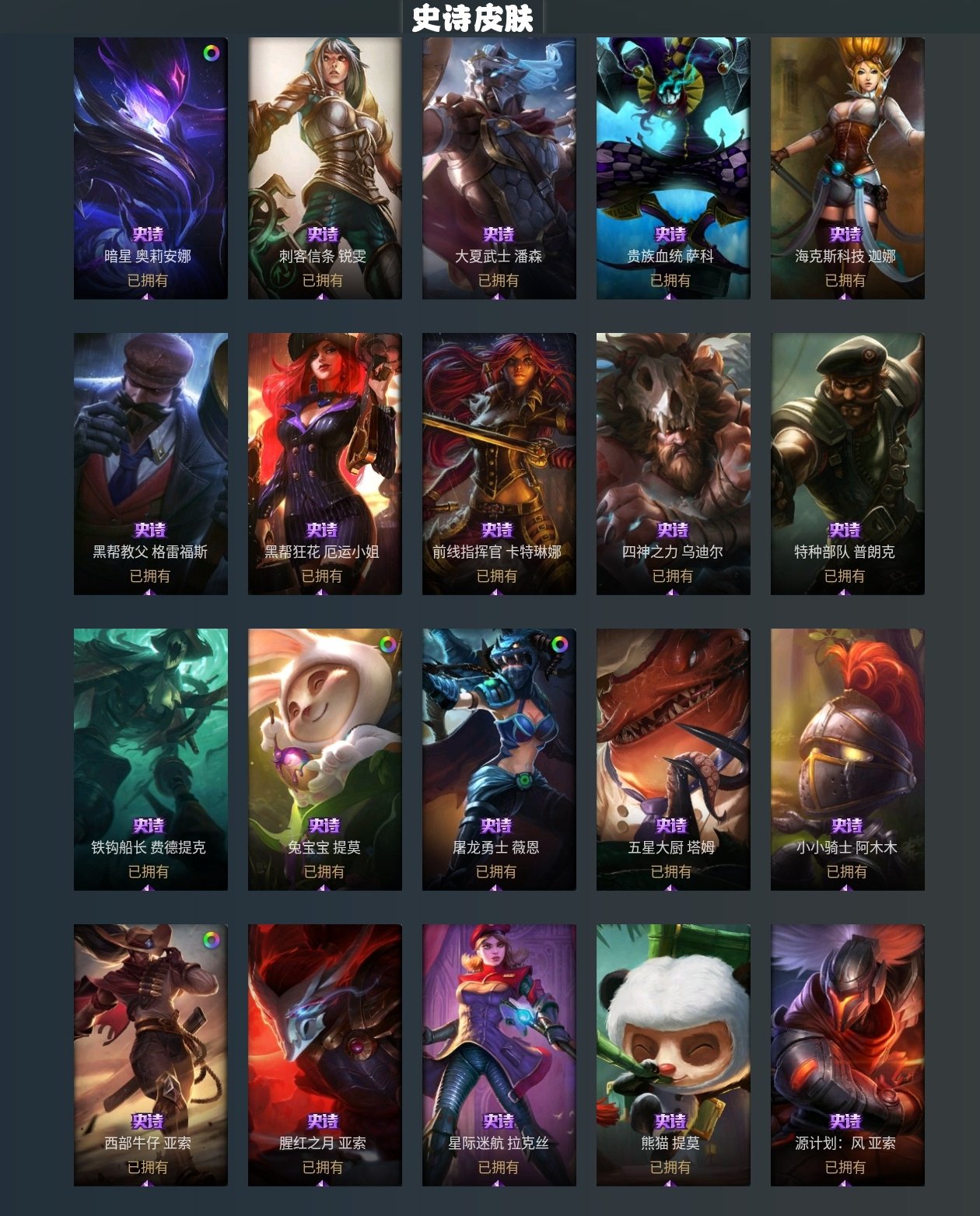Click the 史诗 badge on 四神之力 乌迪尔 card
This screenshot has height=1216, width=980.
673,530
